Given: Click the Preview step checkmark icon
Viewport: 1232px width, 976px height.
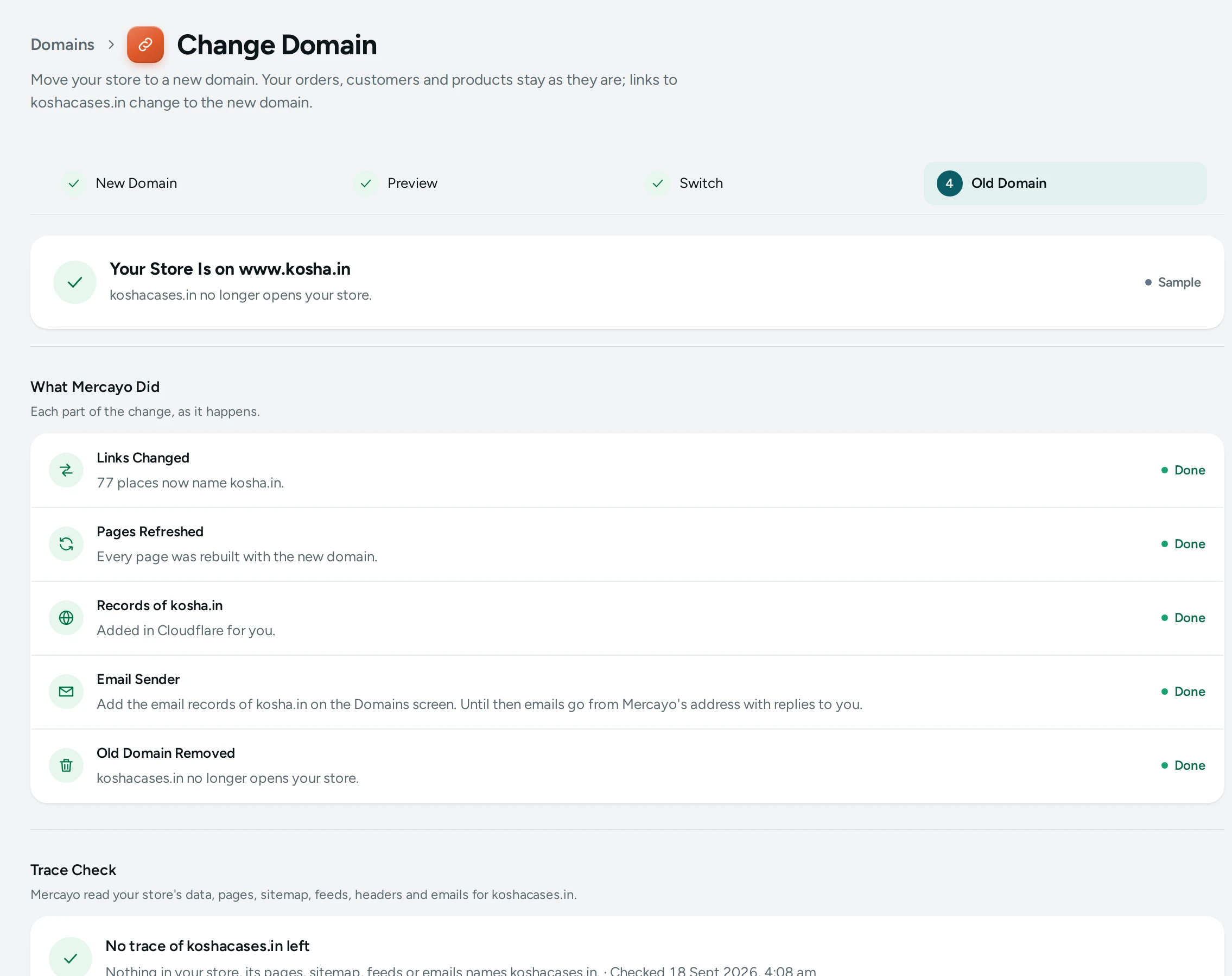Looking at the screenshot, I should [x=366, y=183].
